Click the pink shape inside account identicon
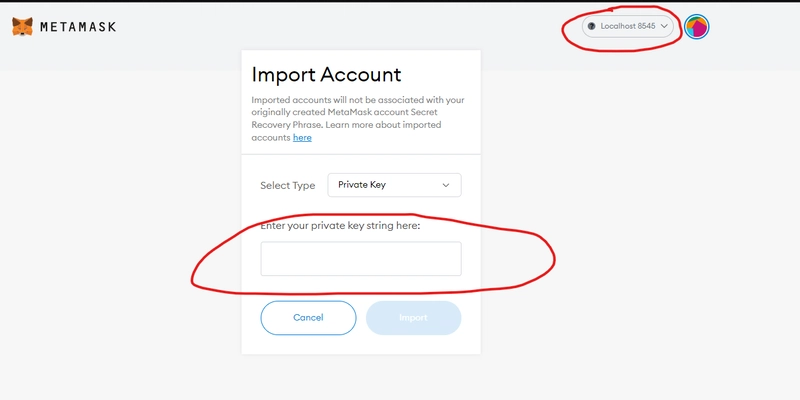The image size is (800, 400). (700, 29)
